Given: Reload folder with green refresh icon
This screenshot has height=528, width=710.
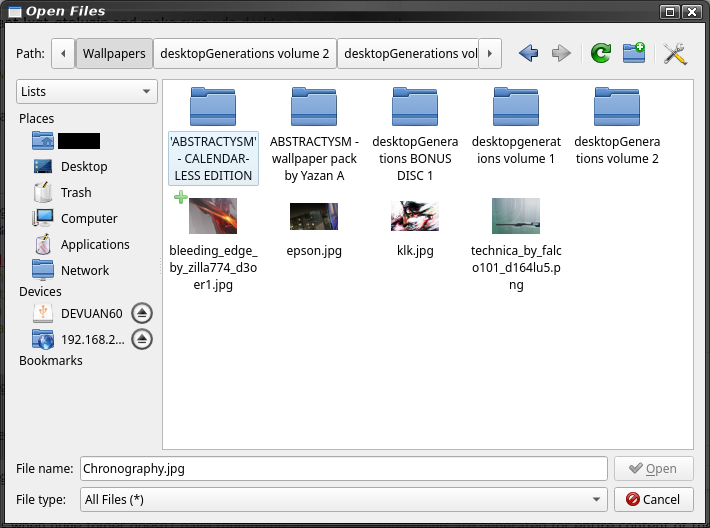Looking at the screenshot, I should point(601,53).
